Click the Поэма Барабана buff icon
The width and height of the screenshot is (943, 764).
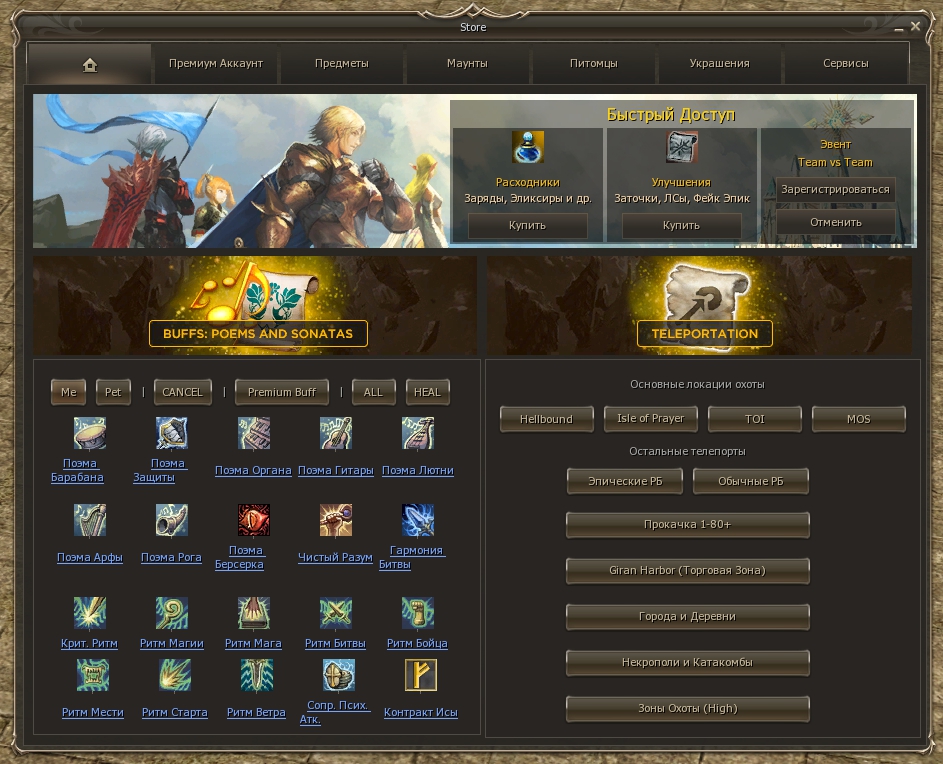click(90, 434)
